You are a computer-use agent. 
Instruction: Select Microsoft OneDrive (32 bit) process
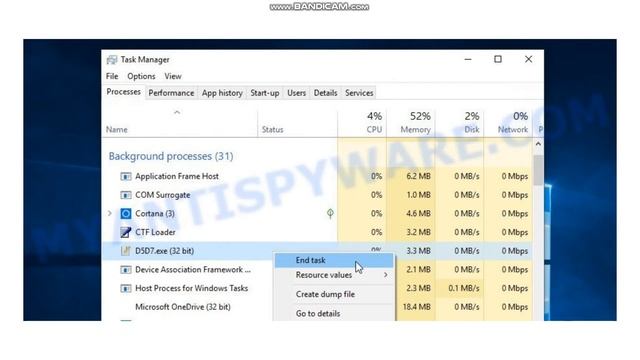coord(183,307)
